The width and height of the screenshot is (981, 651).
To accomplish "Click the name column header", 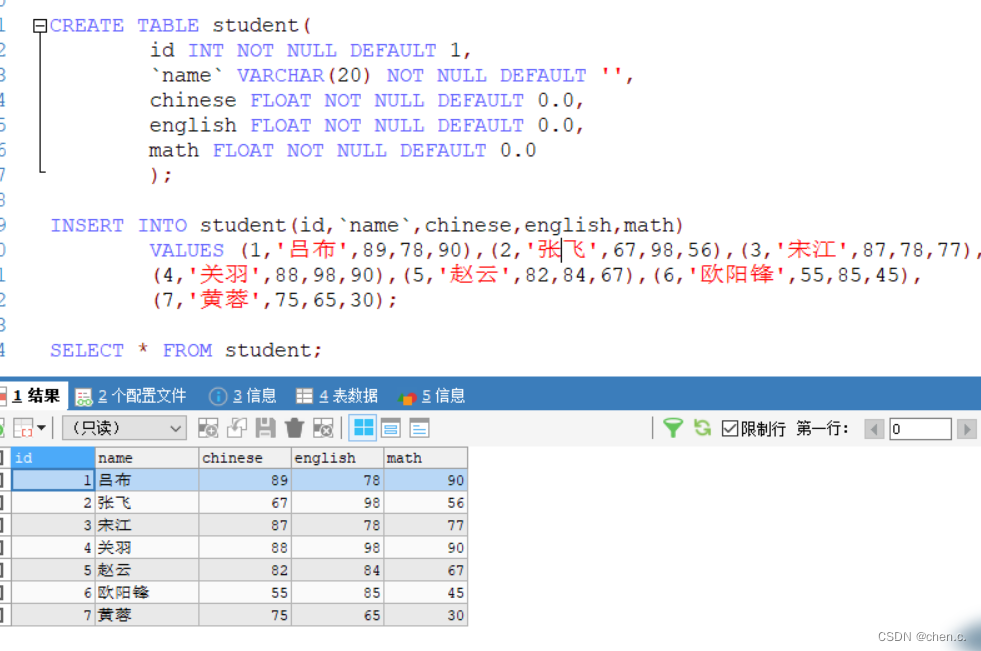I will (x=146, y=458).
